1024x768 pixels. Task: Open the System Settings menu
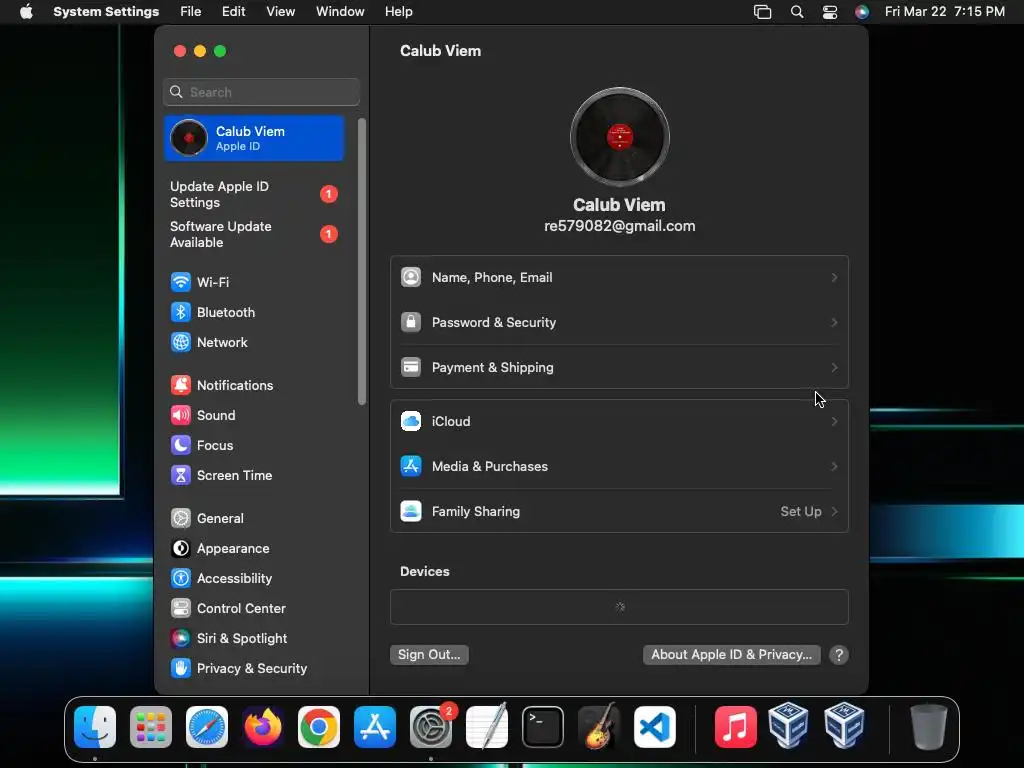click(x=106, y=12)
